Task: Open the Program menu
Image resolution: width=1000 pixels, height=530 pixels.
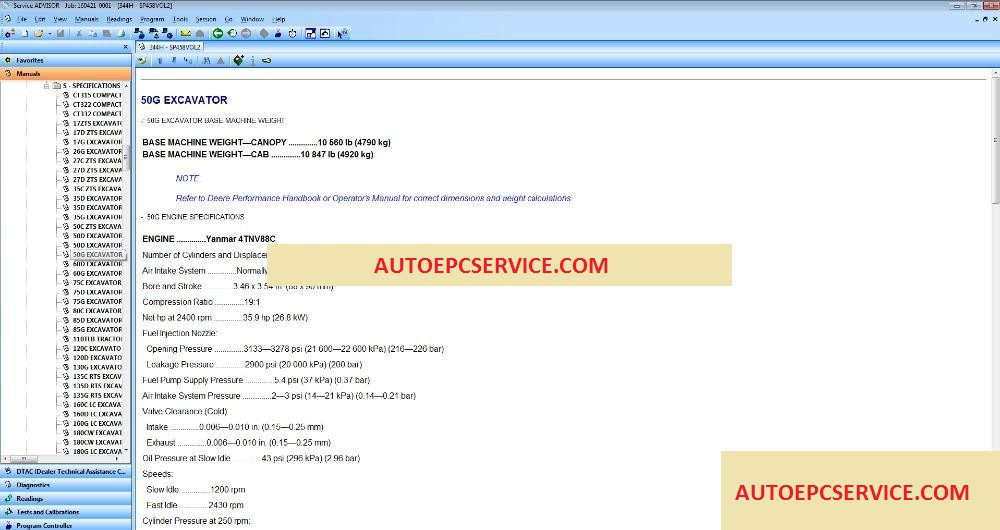Action: [152, 19]
